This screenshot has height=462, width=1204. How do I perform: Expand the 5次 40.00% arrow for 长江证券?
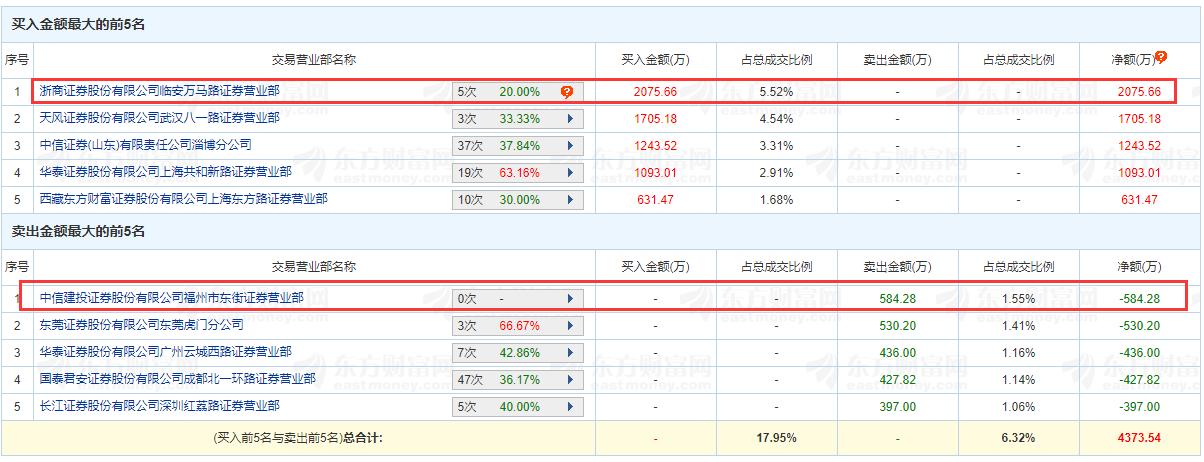(x=571, y=407)
